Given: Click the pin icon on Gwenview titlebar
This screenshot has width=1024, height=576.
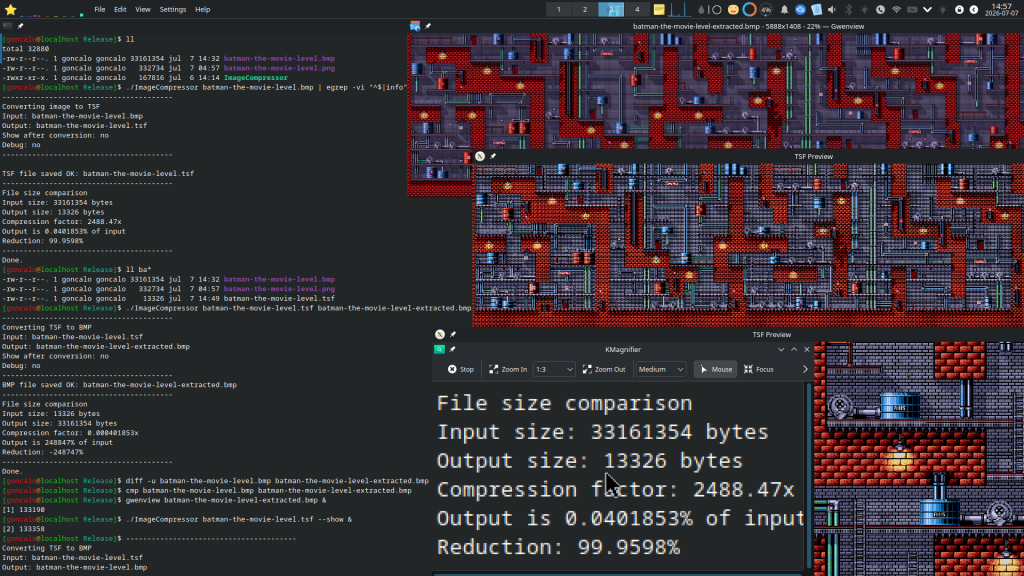Looking at the screenshot, I should 428,26.
